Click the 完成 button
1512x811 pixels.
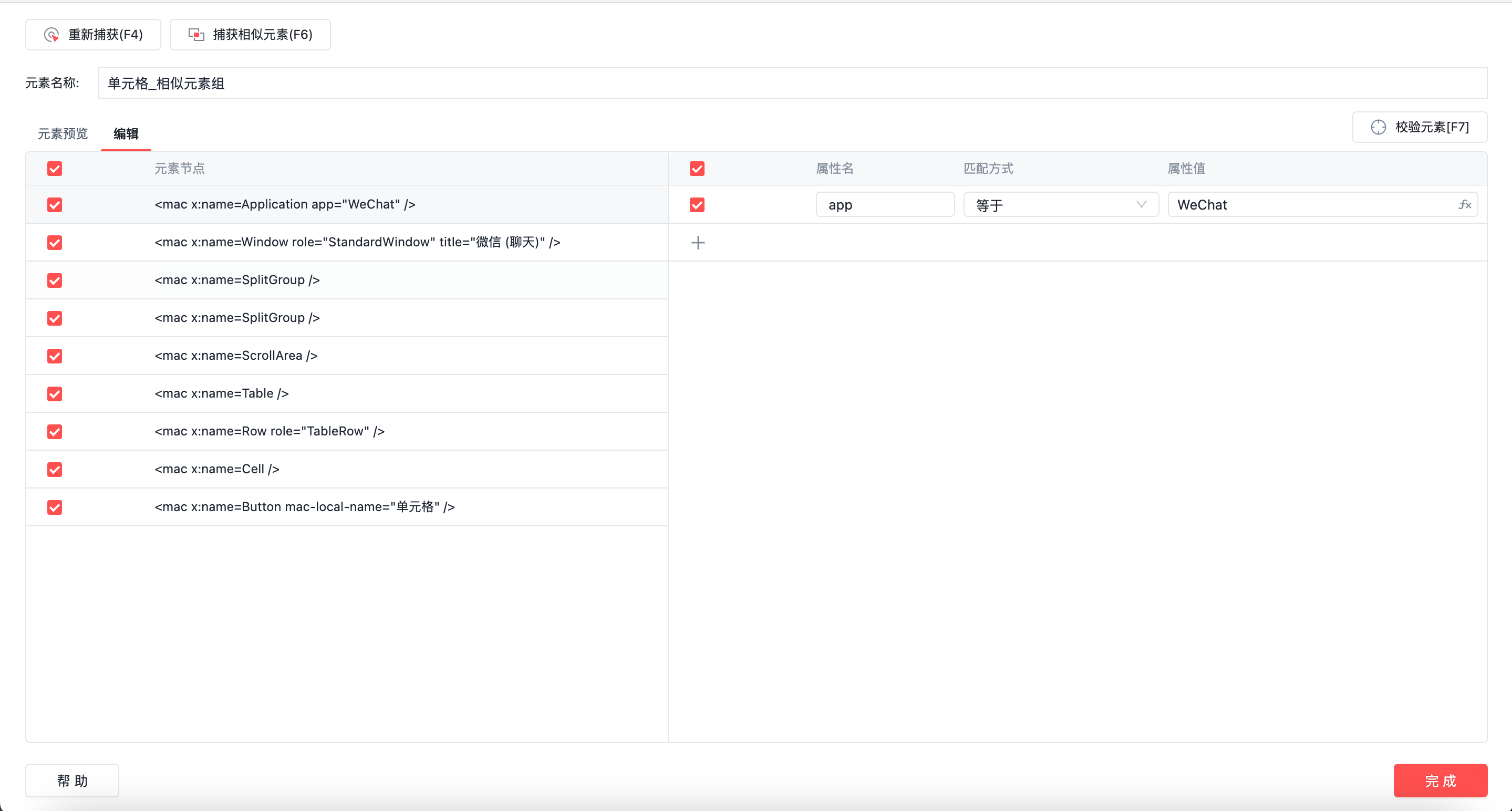(1440, 780)
